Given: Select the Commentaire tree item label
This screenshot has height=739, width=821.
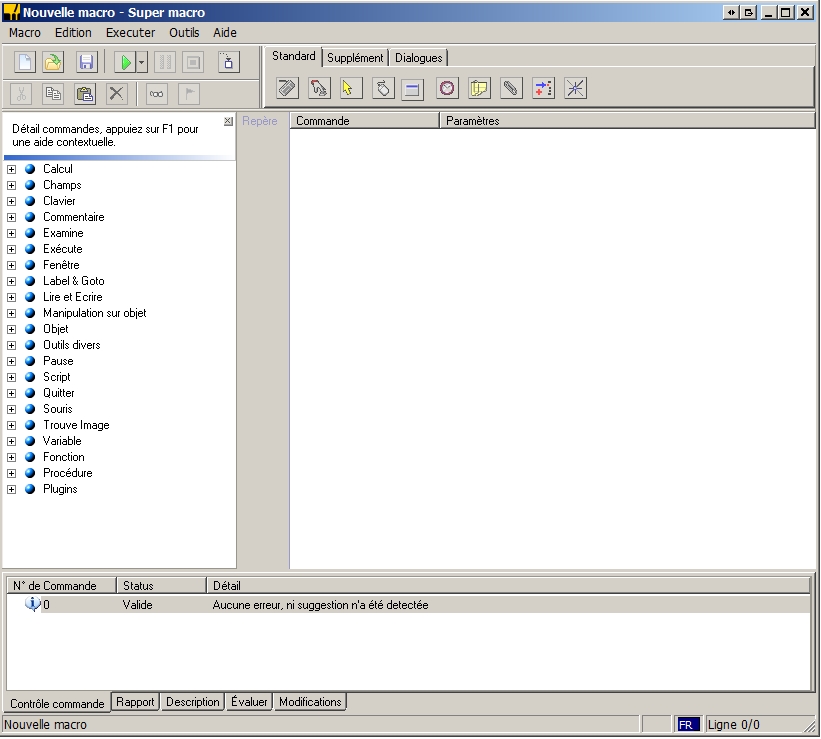Looking at the screenshot, I should [74, 217].
